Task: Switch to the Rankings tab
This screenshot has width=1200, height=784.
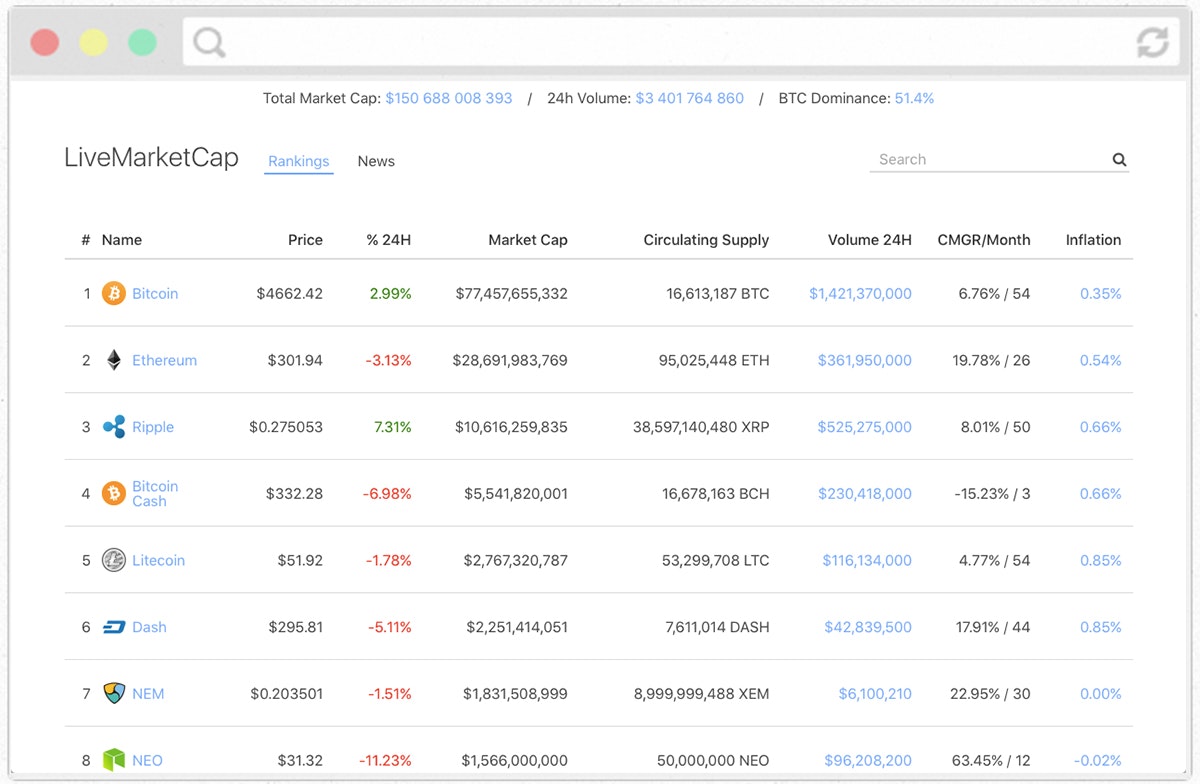Action: click(x=298, y=161)
